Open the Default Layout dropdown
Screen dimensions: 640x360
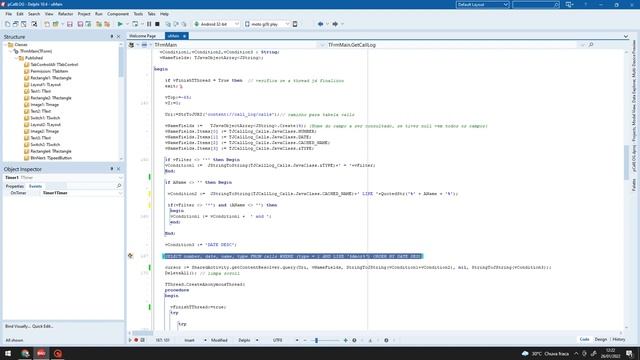(x=506, y=4)
